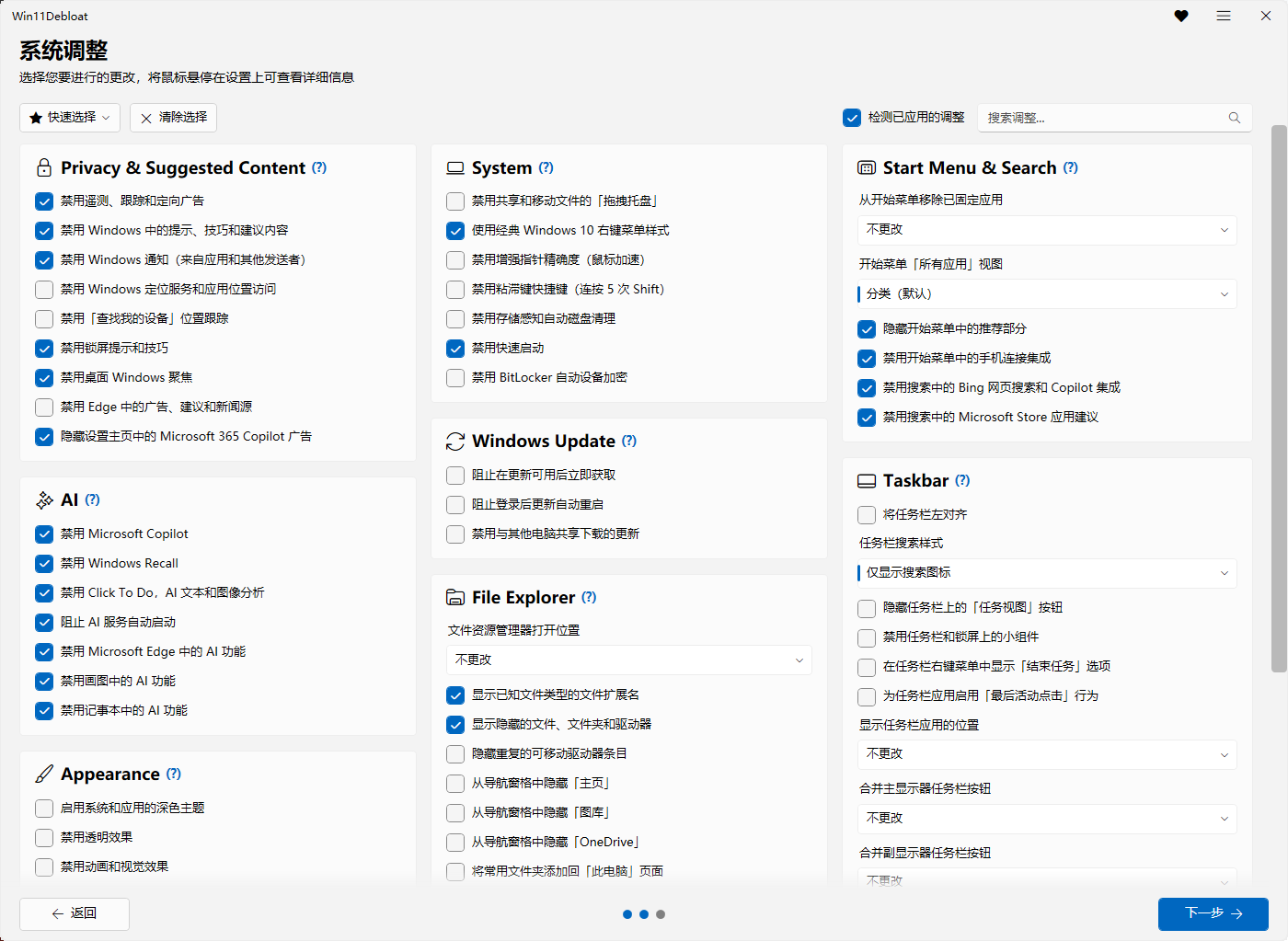Check 从导航窗格中隐藏「OneDrive」
Image resolution: width=1288 pixels, height=941 pixels.
tap(455, 843)
